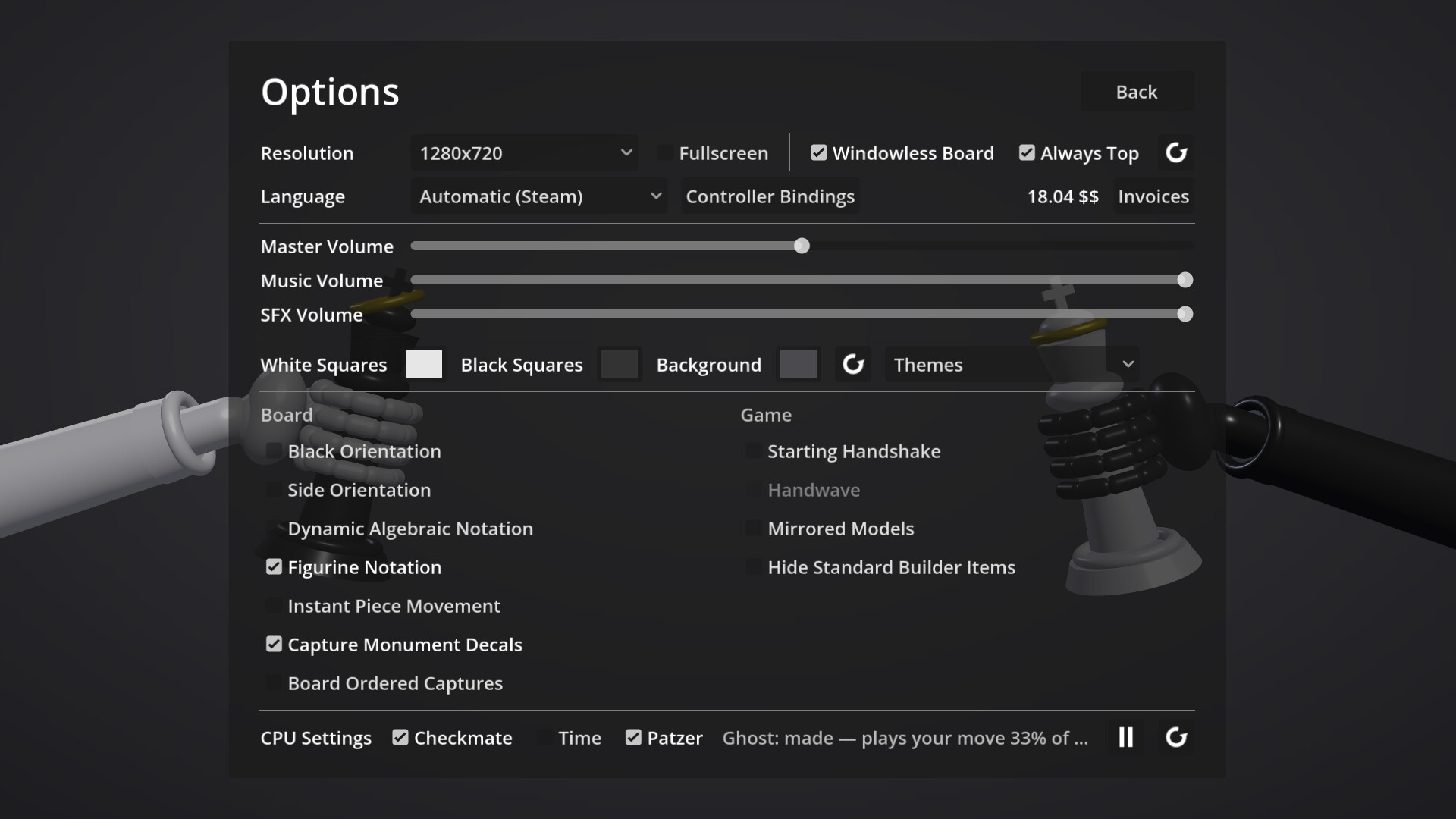1456x819 pixels.
Task: Pause the CPU with the pause icon
Action: (x=1126, y=737)
